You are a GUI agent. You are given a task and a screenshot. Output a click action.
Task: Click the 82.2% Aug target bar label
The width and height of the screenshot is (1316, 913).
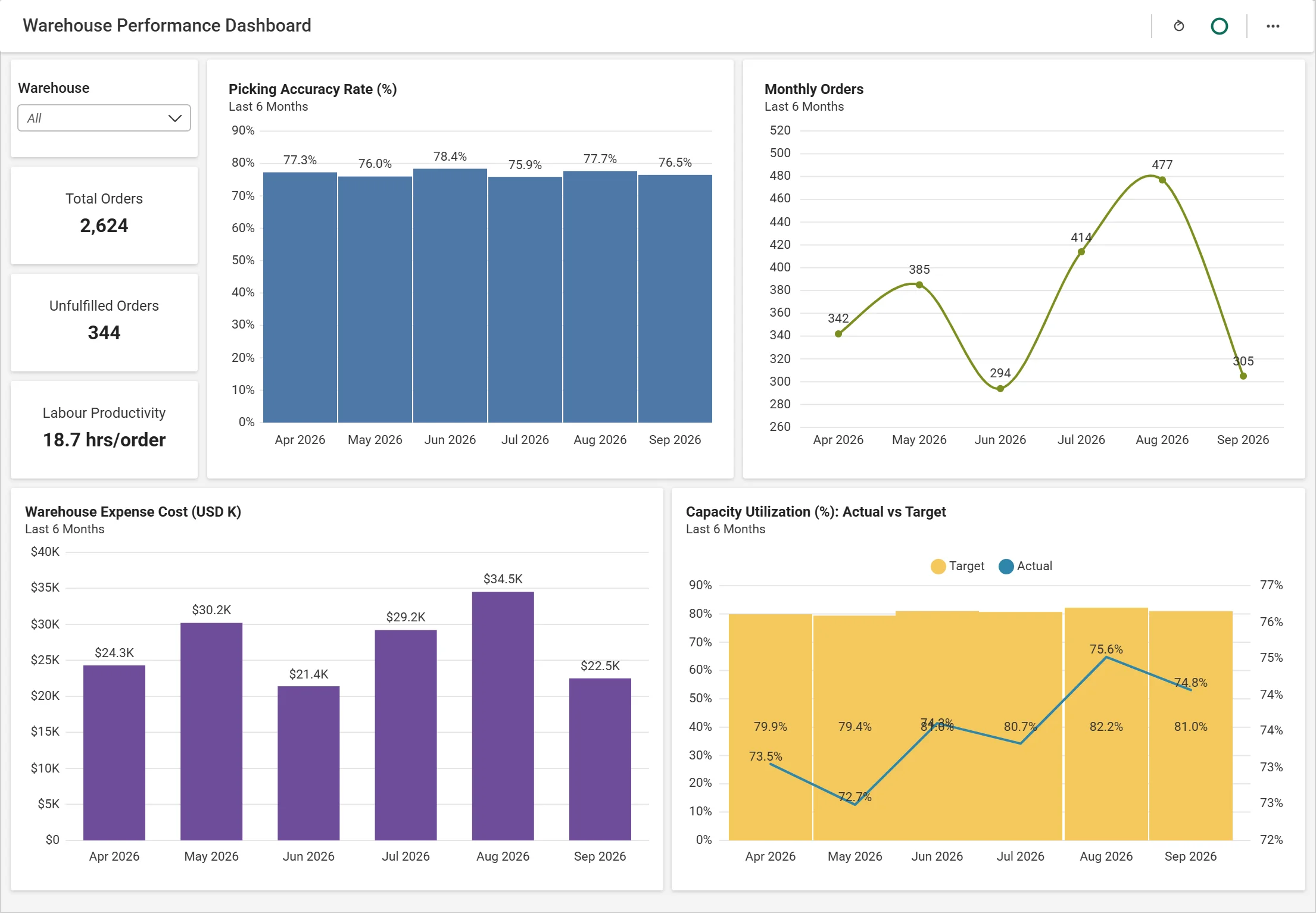click(x=1106, y=727)
